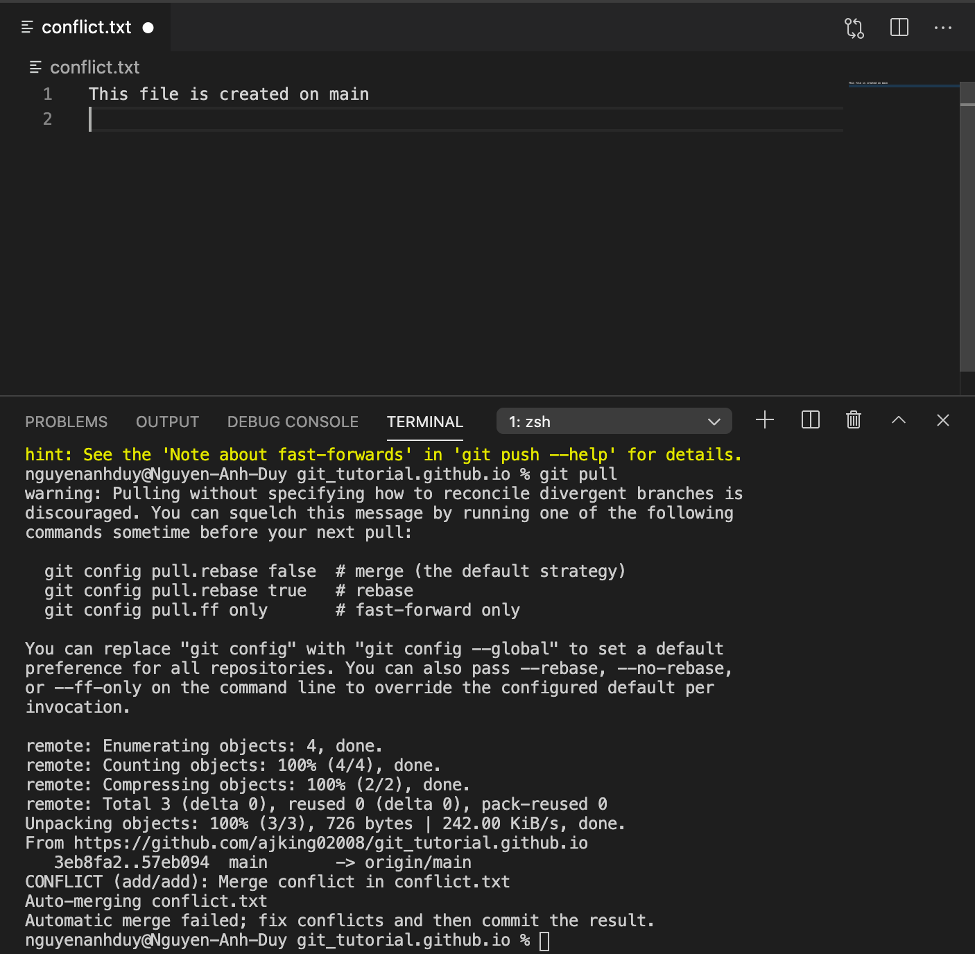This screenshot has height=954, width=977.
Task: Click conflict.txt in the breadcrumb bar
Action: pyautogui.click(x=95, y=67)
